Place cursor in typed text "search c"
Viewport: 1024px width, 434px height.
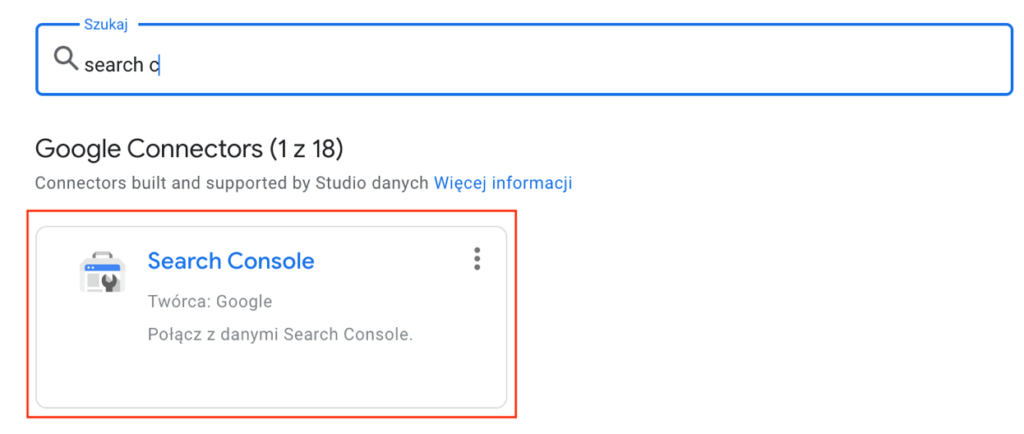tap(120, 64)
